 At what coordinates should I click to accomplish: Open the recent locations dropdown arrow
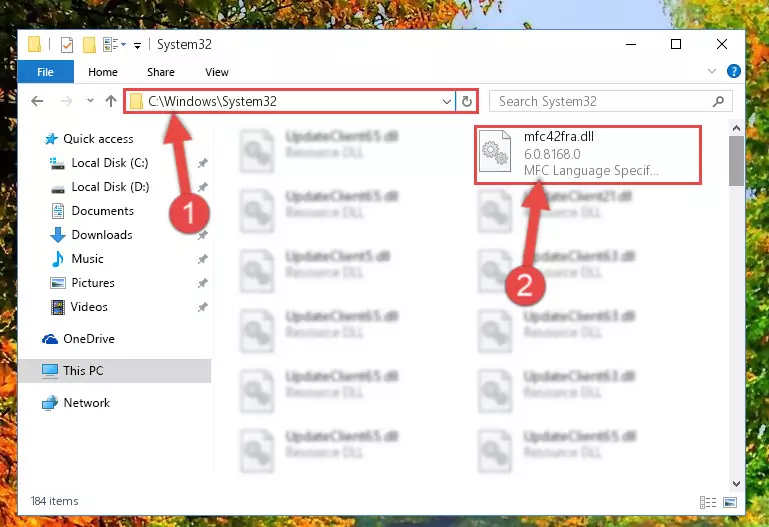(90, 101)
